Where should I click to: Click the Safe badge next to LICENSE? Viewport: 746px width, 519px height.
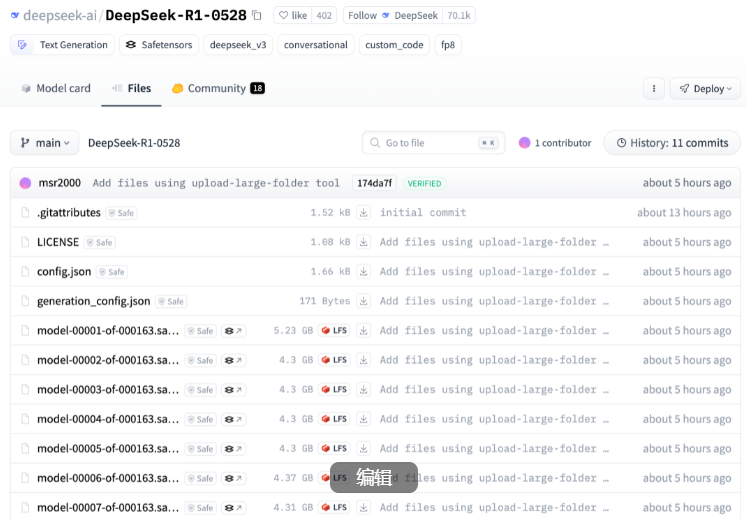pos(100,243)
